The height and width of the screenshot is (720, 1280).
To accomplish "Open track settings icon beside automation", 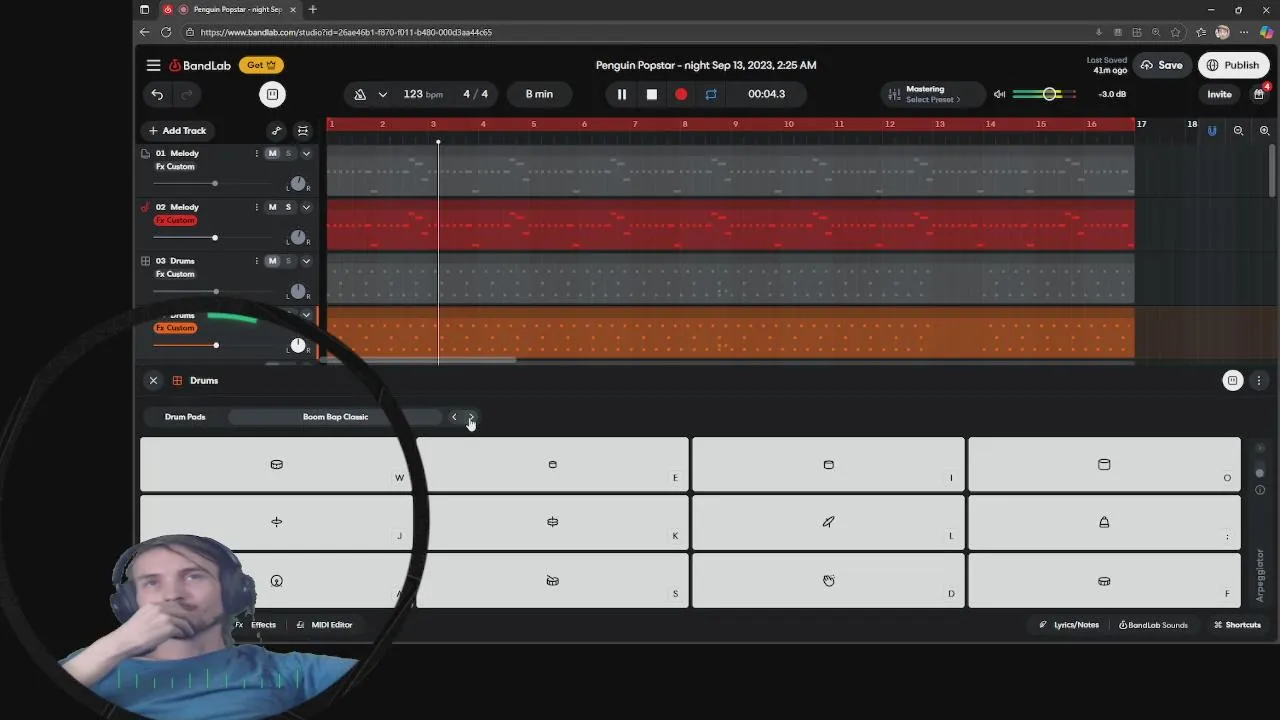I will click(x=303, y=130).
